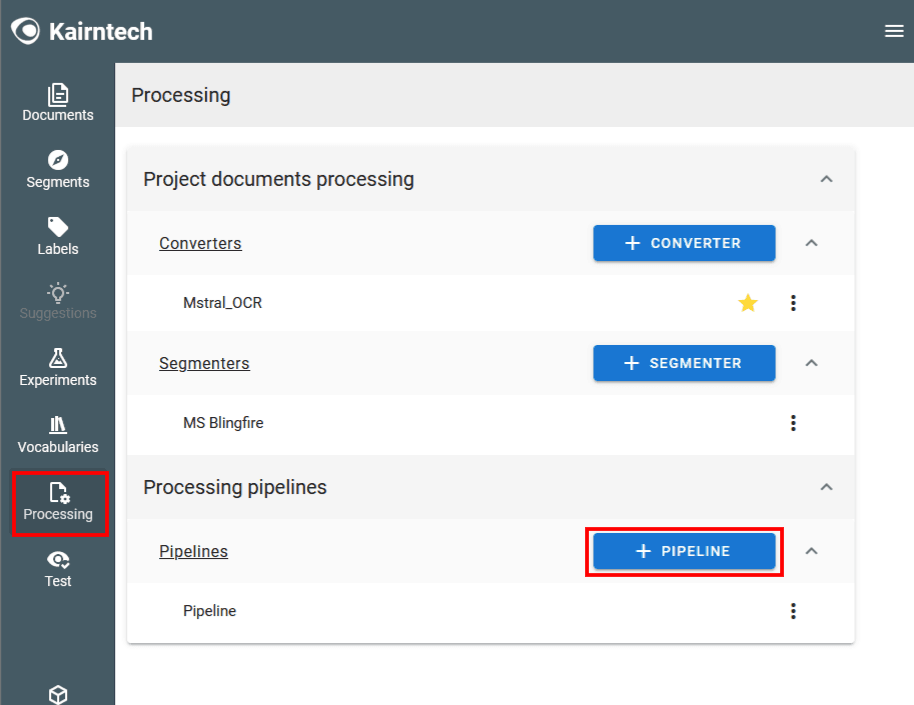The height and width of the screenshot is (705, 914).
Task: Go to Segments compass icon
Action: tap(58, 161)
